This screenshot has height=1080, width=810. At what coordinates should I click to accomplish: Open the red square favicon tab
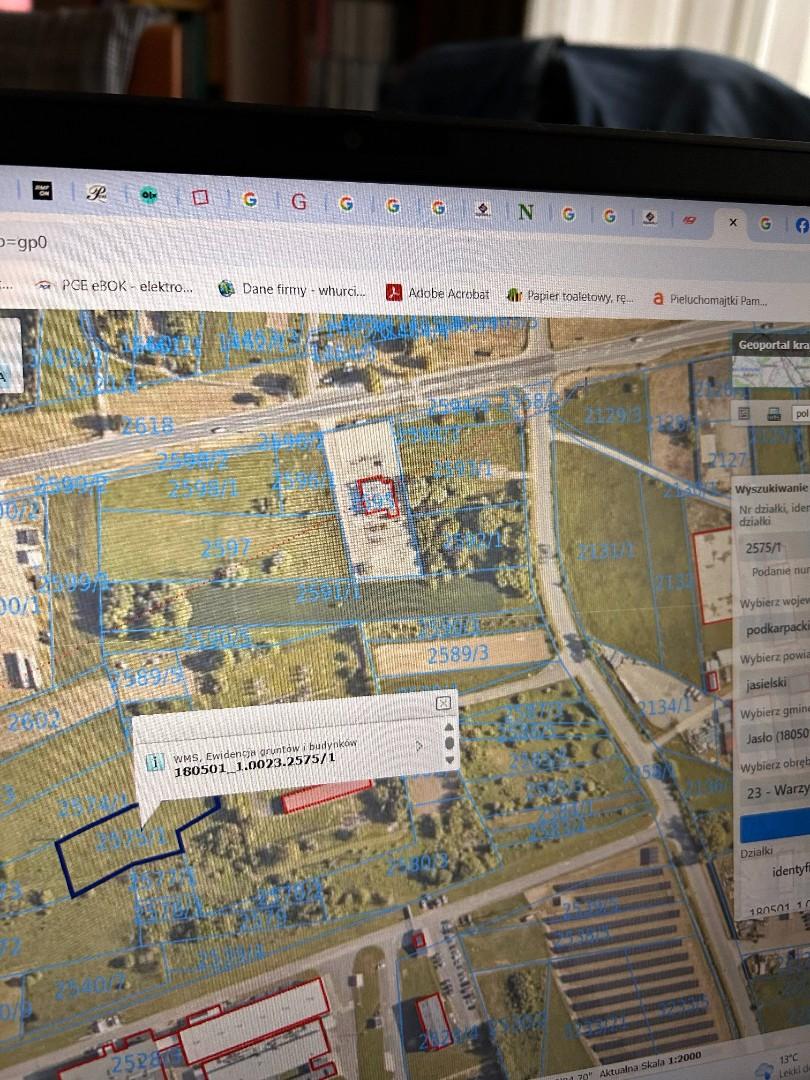pyautogui.click(x=200, y=198)
